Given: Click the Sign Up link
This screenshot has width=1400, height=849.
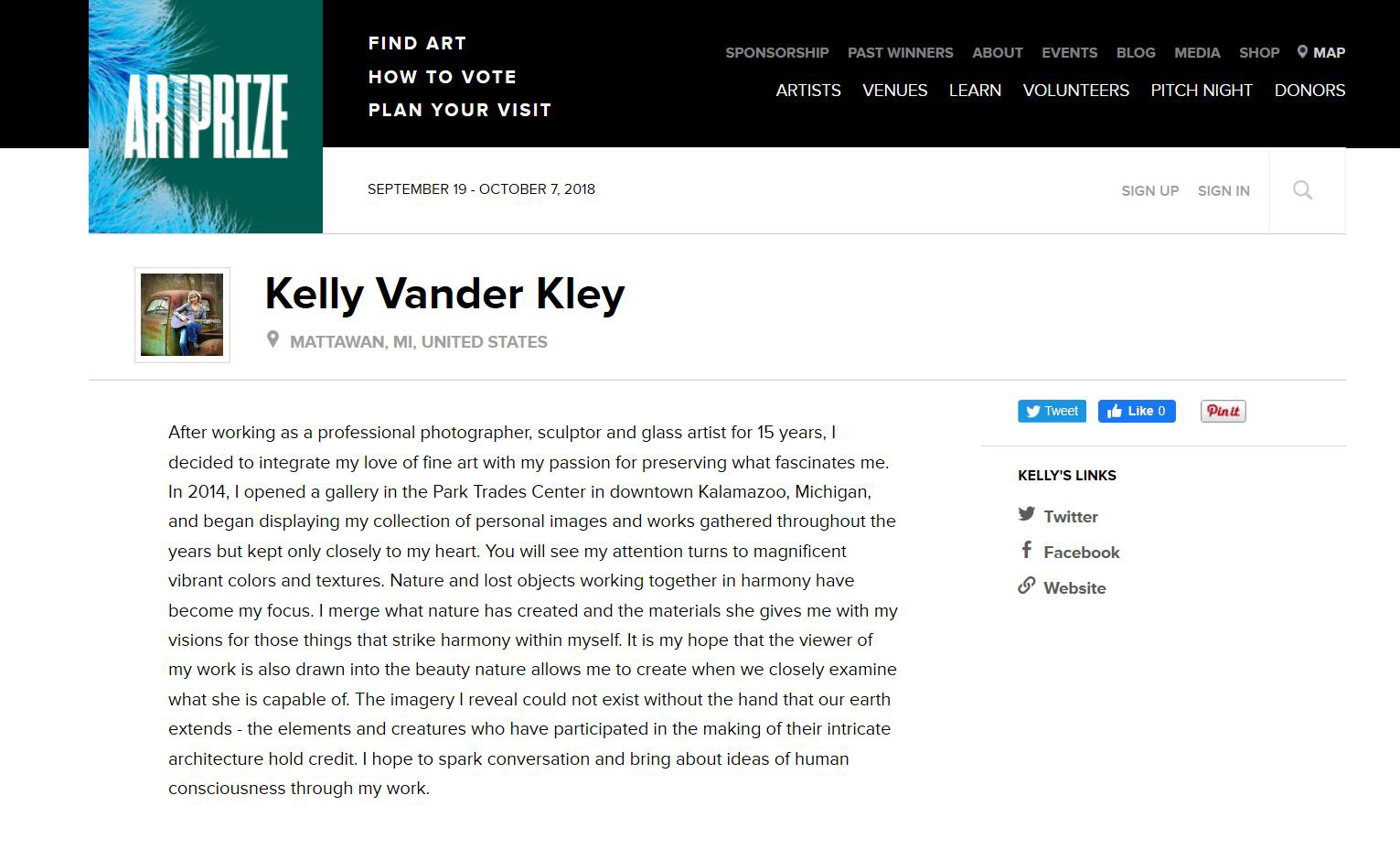Looking at the screenshot, I should pos(1149,191).
